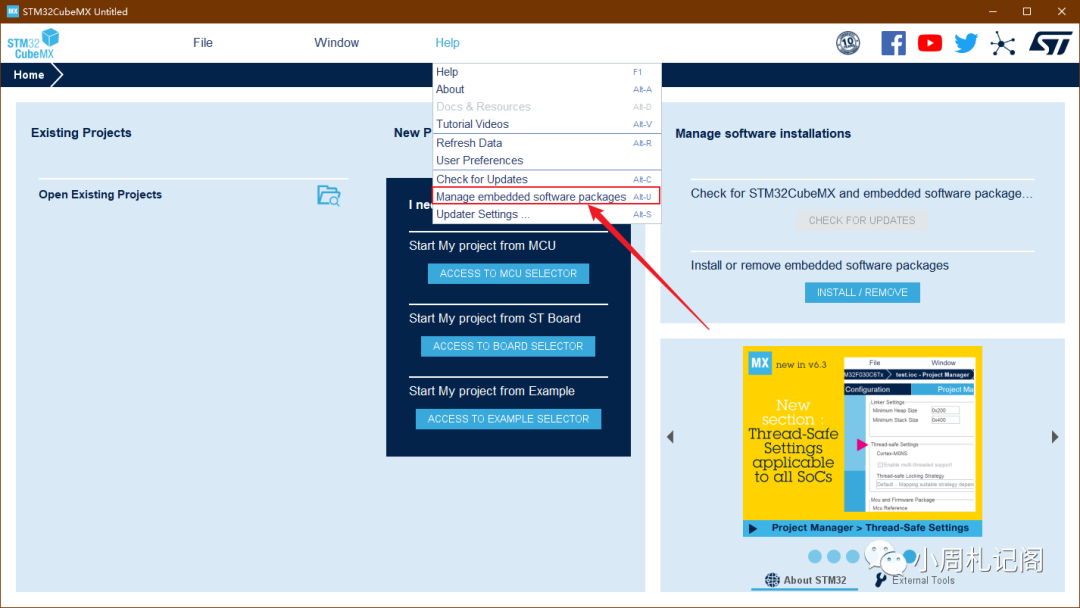1080x608 pixels.
Task: Click Start My project from Example text
Action: (492, 391)
